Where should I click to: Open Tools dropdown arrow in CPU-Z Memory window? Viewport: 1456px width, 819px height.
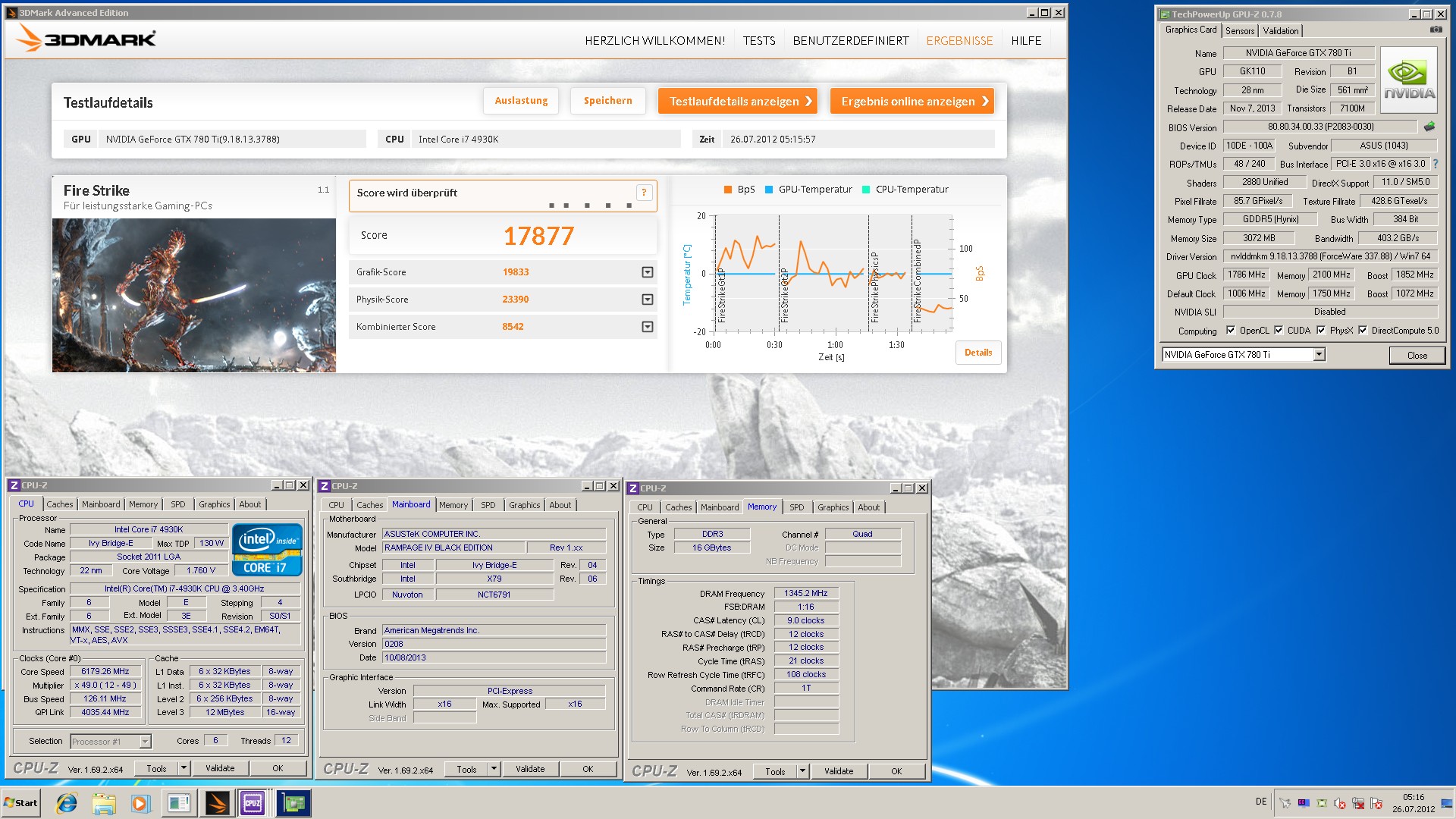(802, 771)
